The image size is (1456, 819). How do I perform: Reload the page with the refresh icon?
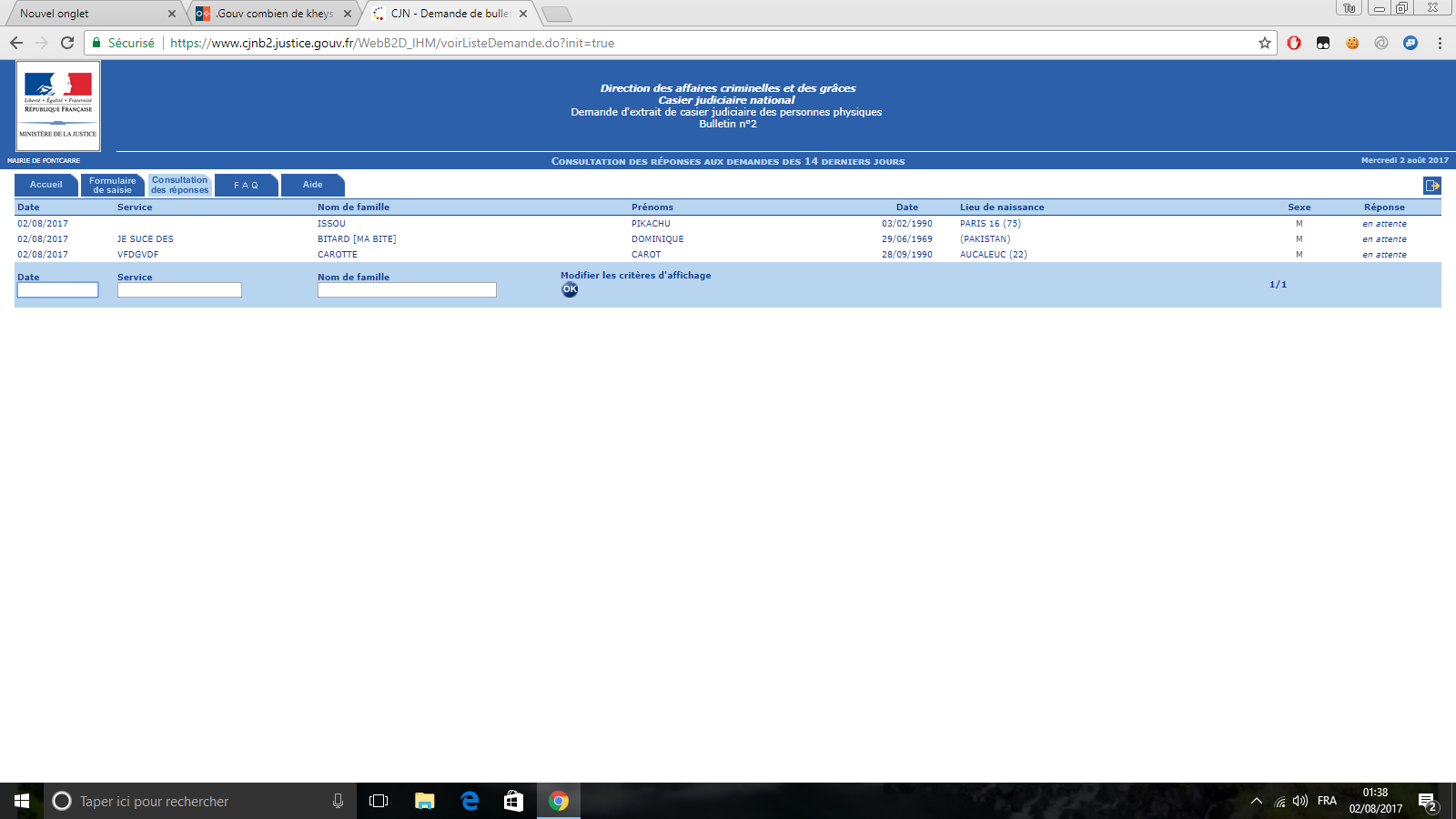[x=67, y=43]
